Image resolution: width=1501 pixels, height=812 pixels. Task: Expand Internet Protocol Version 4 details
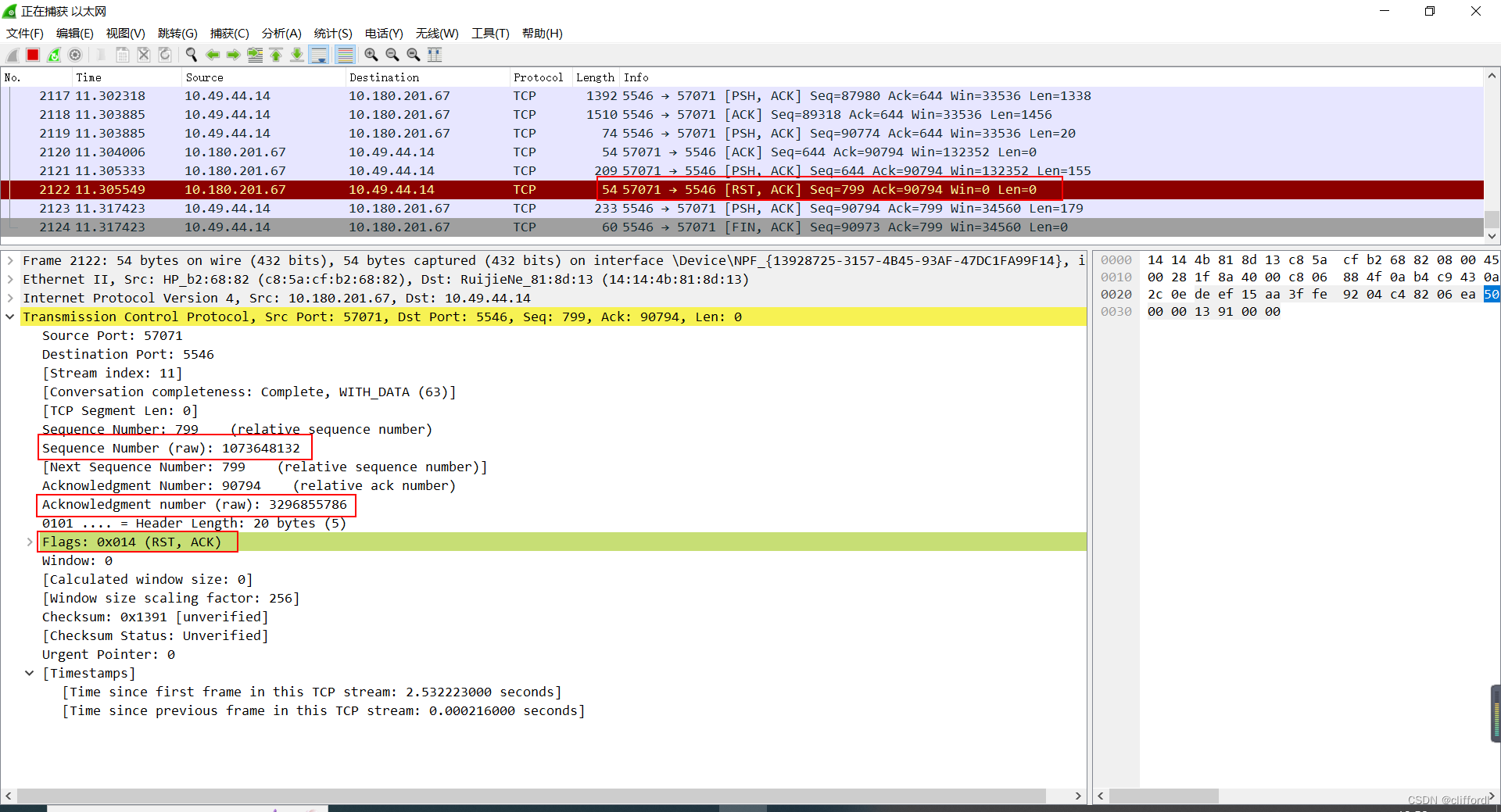[x=10, y=298]
